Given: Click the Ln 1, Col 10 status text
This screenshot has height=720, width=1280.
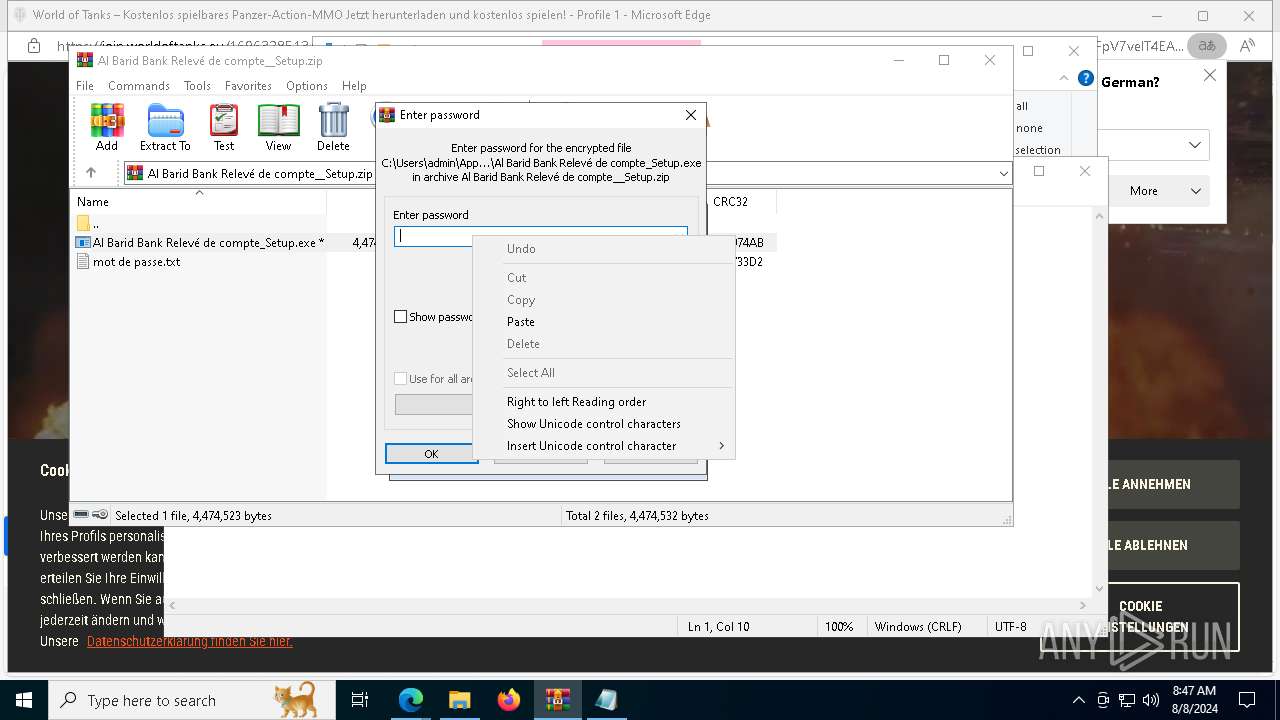Looking at the screenshot, I should (718, 627).
